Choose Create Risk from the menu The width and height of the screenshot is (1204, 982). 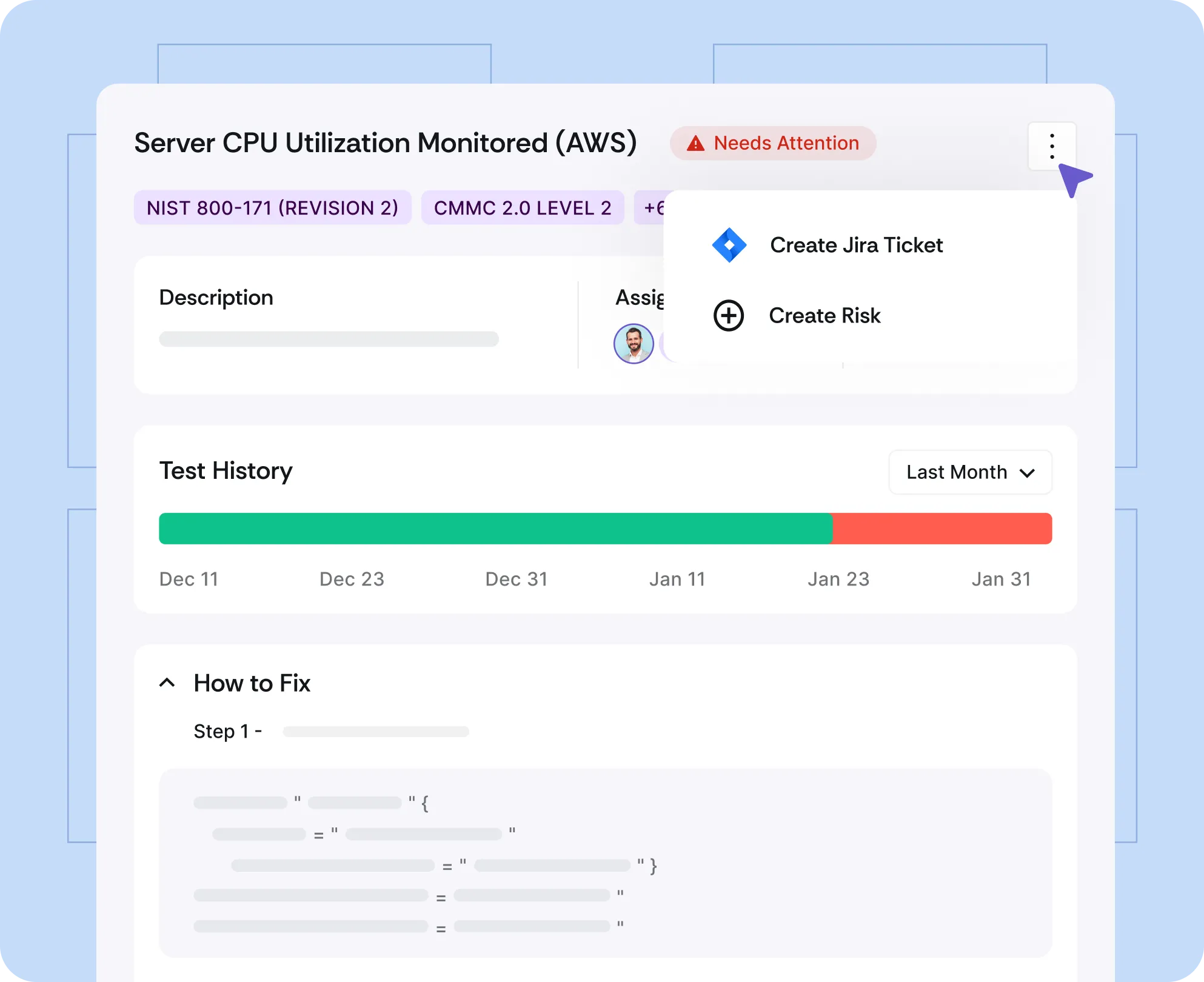click(x=824, y=315)
